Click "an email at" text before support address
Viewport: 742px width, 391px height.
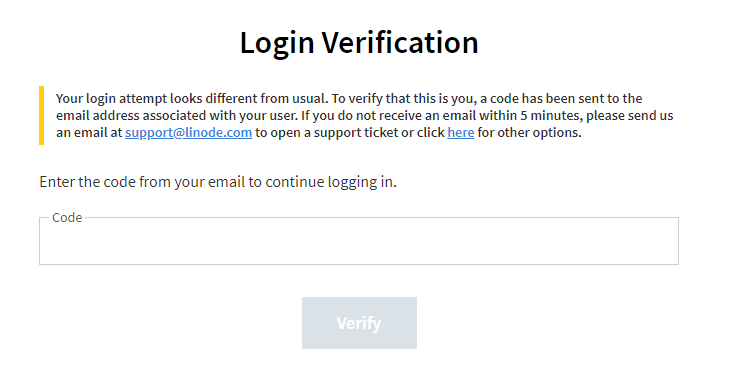(x=89, y=133)
